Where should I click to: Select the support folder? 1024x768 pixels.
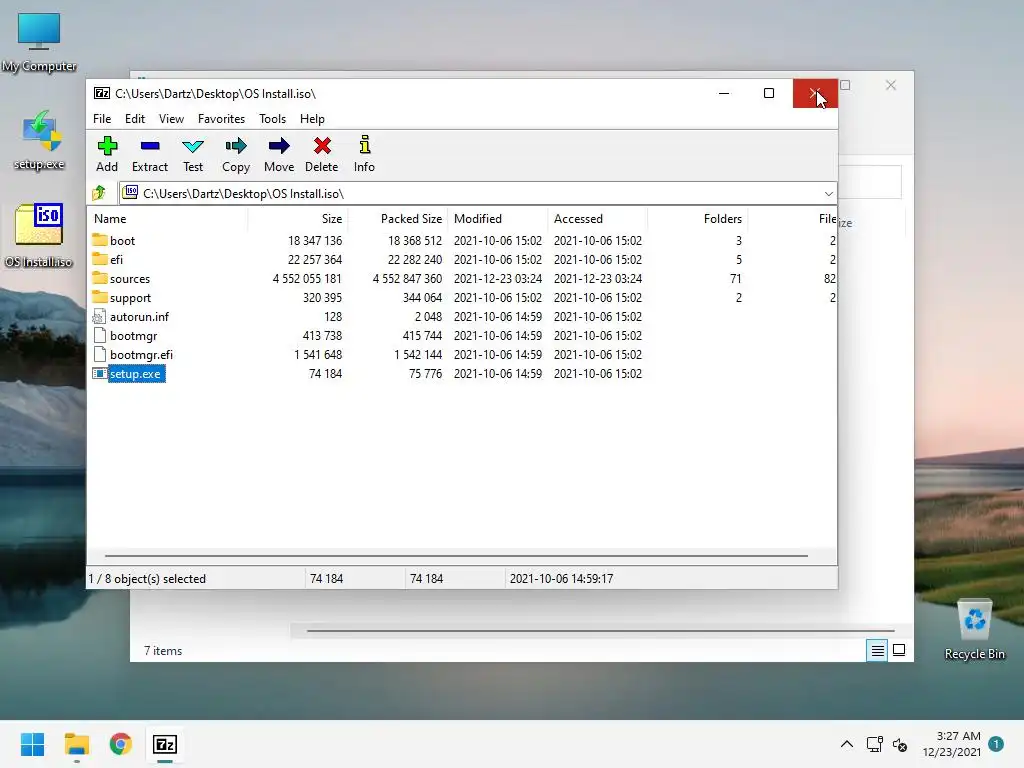[x=130, y=298]
